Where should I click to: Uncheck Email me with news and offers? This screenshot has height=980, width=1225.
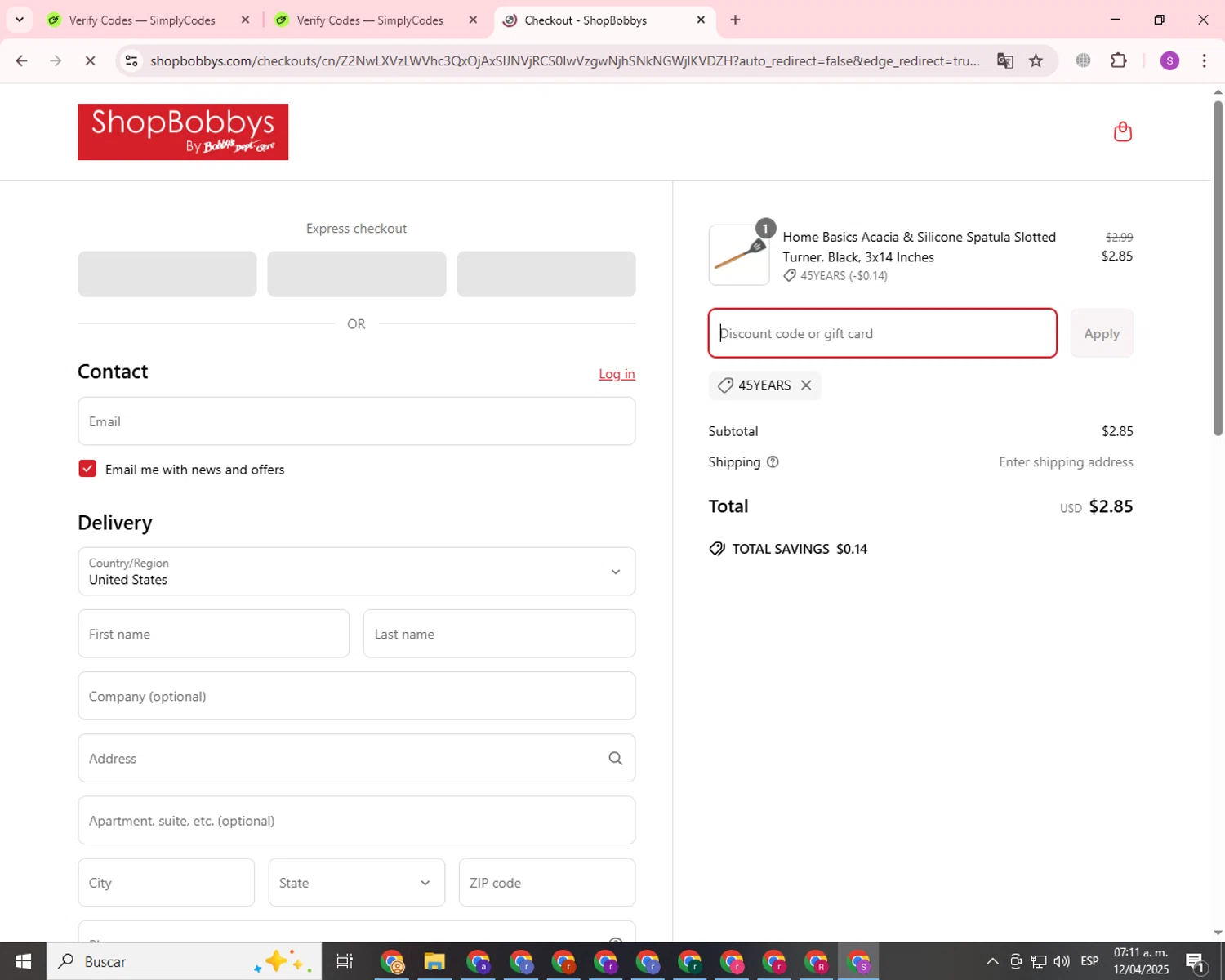(x=87, y=469)
